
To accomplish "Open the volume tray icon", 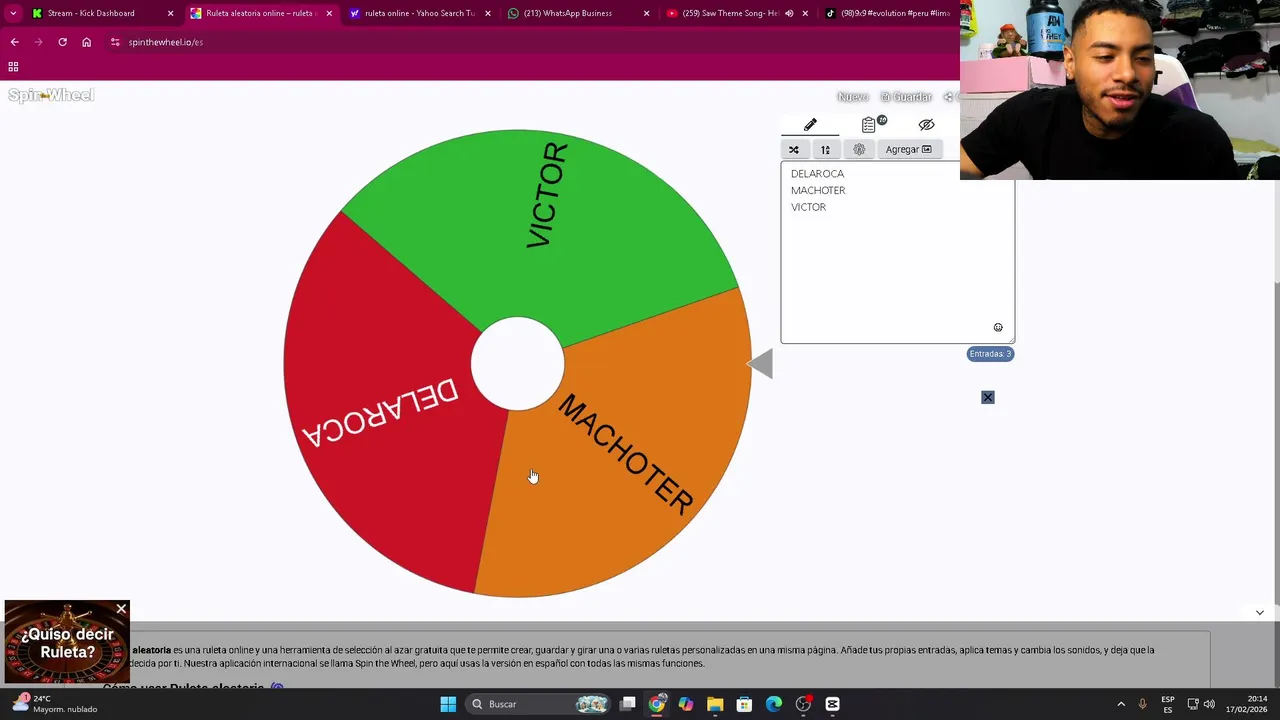I will pyautogui.click(x=1209, y=704).
